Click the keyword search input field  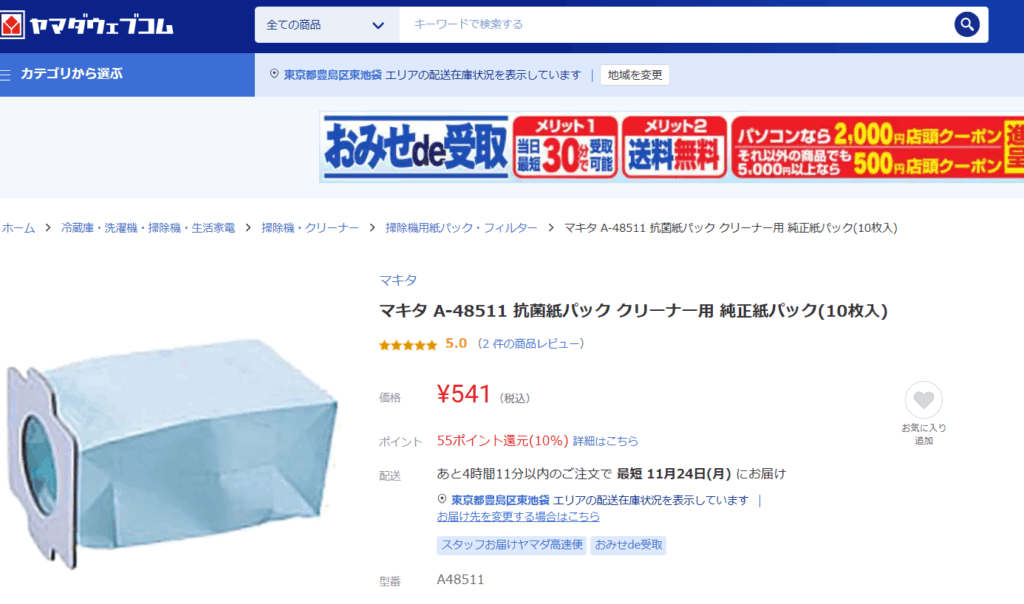point(676,25)
